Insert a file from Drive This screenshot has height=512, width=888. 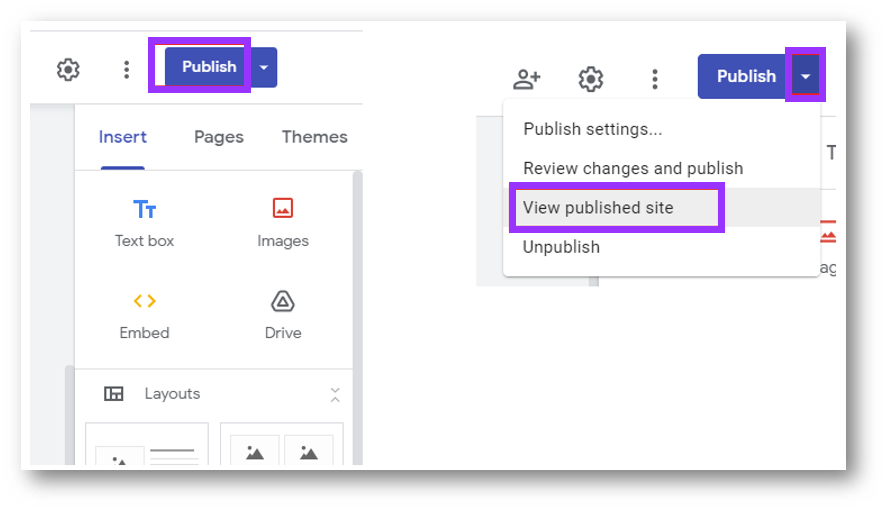pos(282,314)
